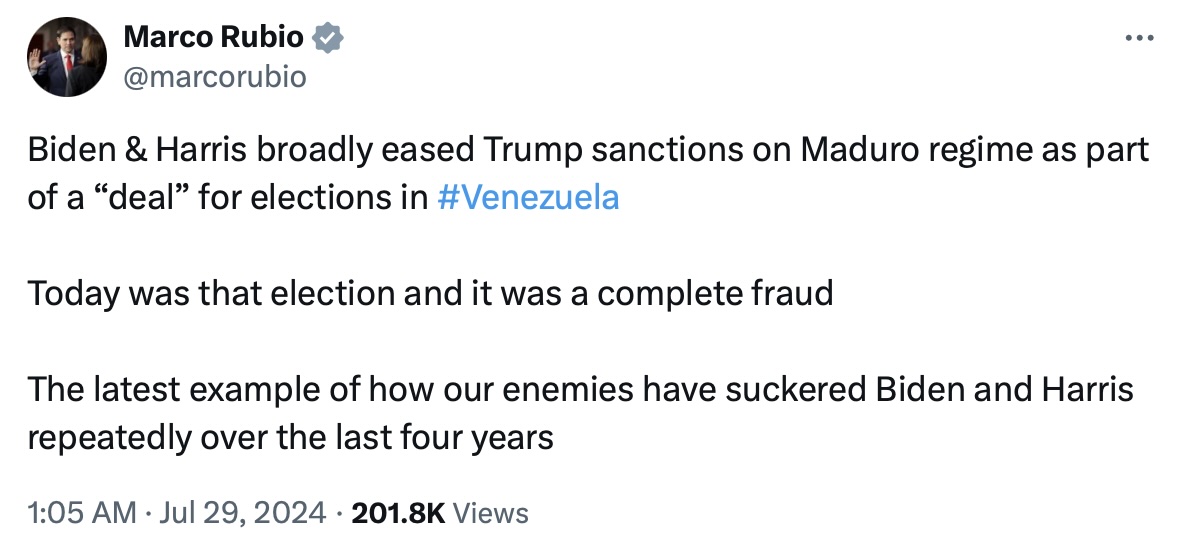This screenshot has width=1186, height=549.
Task: Click the phrase "repeatedly over the last four years"
Action: [x=290, y=436]
